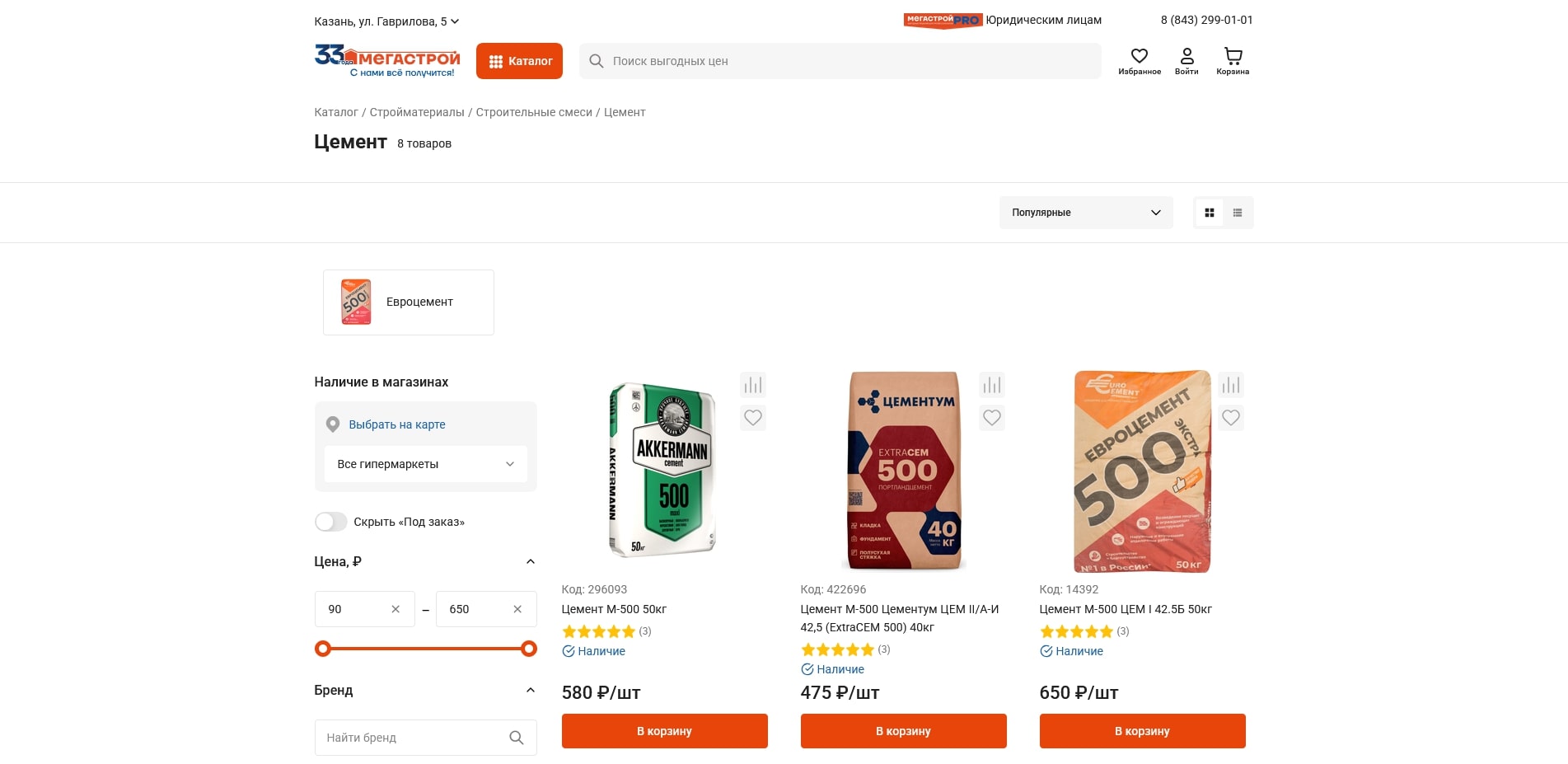Go to Строительные смеси breadcrumb
The width and height of the screenshot is (1568, 764).
533,112
